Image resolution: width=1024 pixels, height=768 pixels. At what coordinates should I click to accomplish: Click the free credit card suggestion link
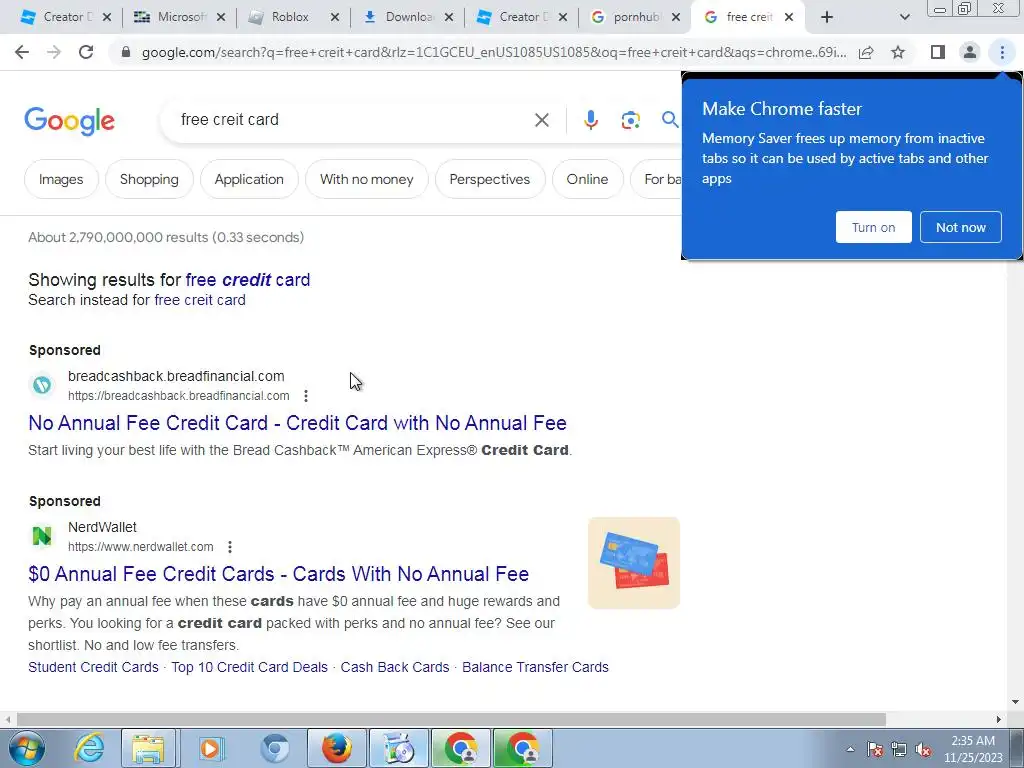point(248,280)
